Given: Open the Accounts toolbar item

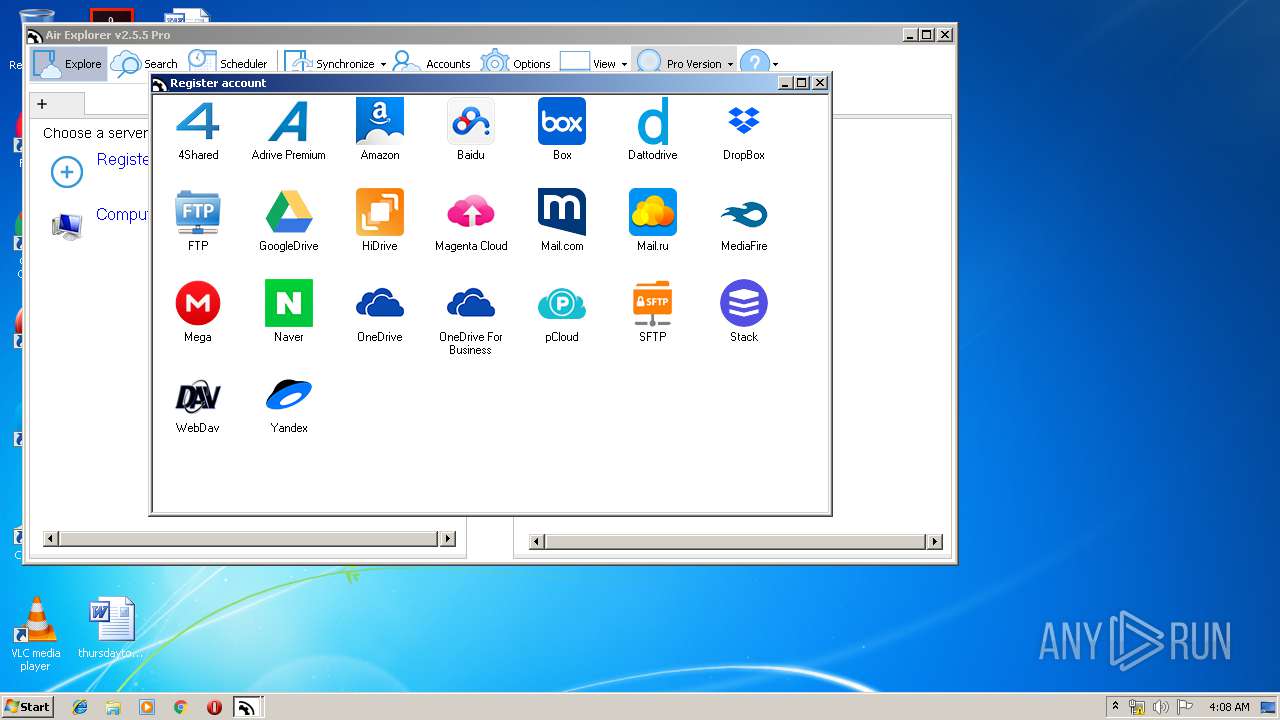Looking at the screenshot, I should 431,63.
